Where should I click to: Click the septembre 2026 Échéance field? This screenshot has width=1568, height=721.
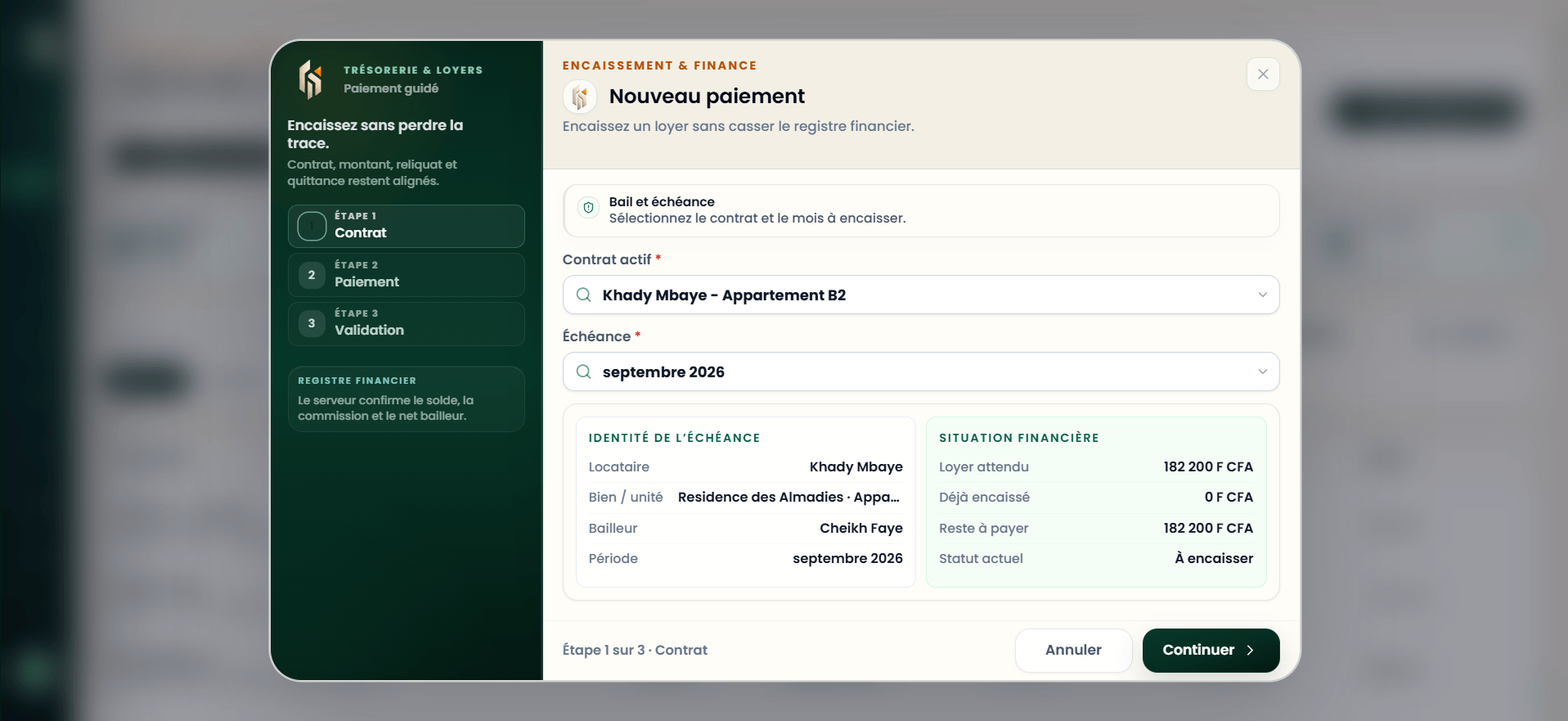921,372
